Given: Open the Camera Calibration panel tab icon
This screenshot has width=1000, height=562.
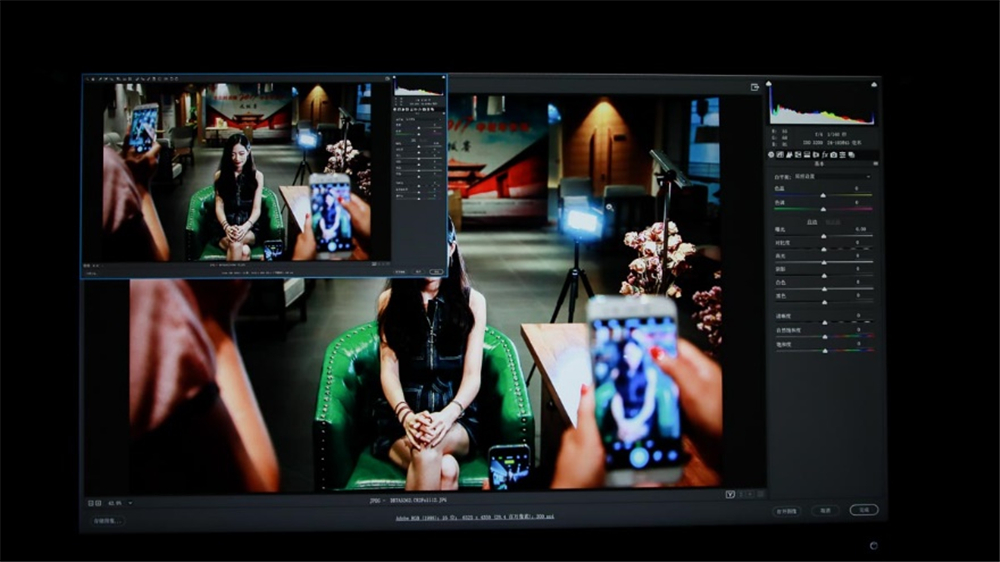Looking at the screenshot, I should coord(834,155).
